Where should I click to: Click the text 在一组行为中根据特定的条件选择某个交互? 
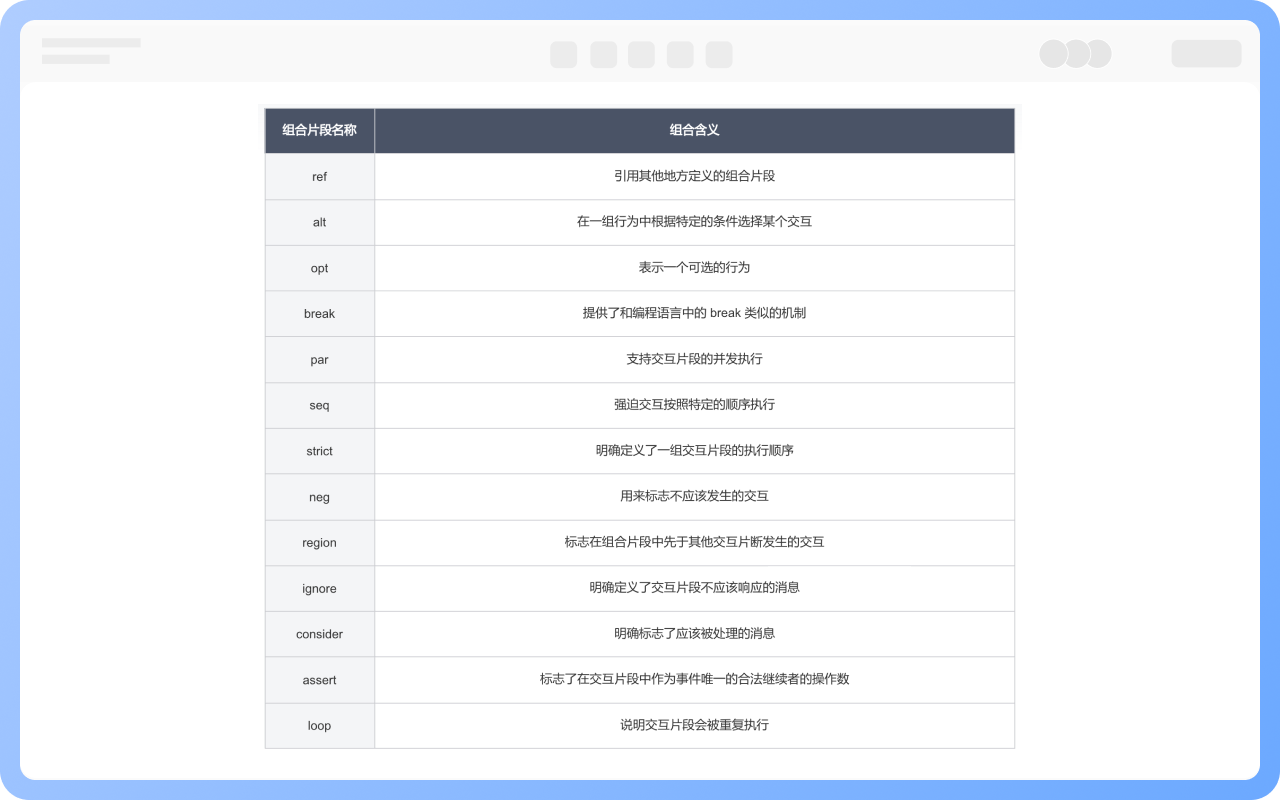(694, 222)
